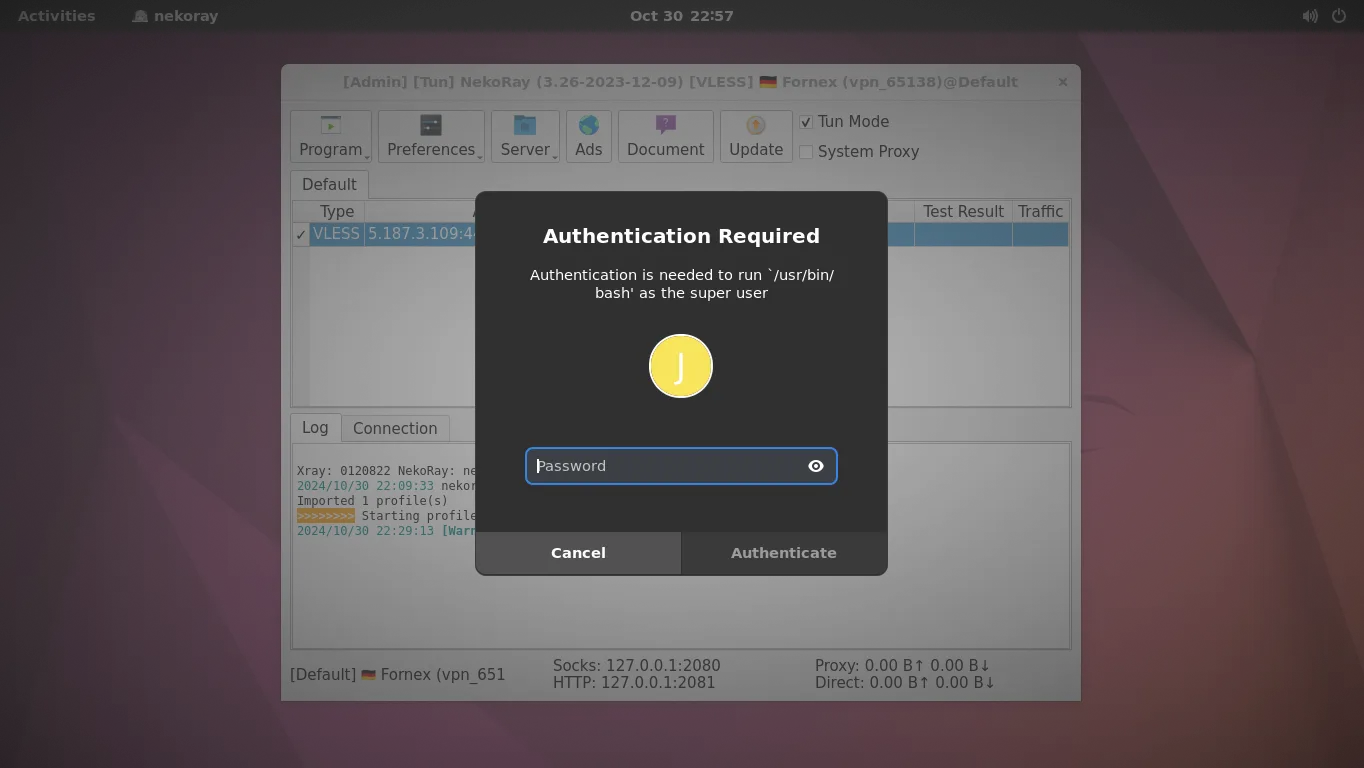Click the Update button in NekoRay
Viewport: 1364px width, 768px height.
coord(756,136)
